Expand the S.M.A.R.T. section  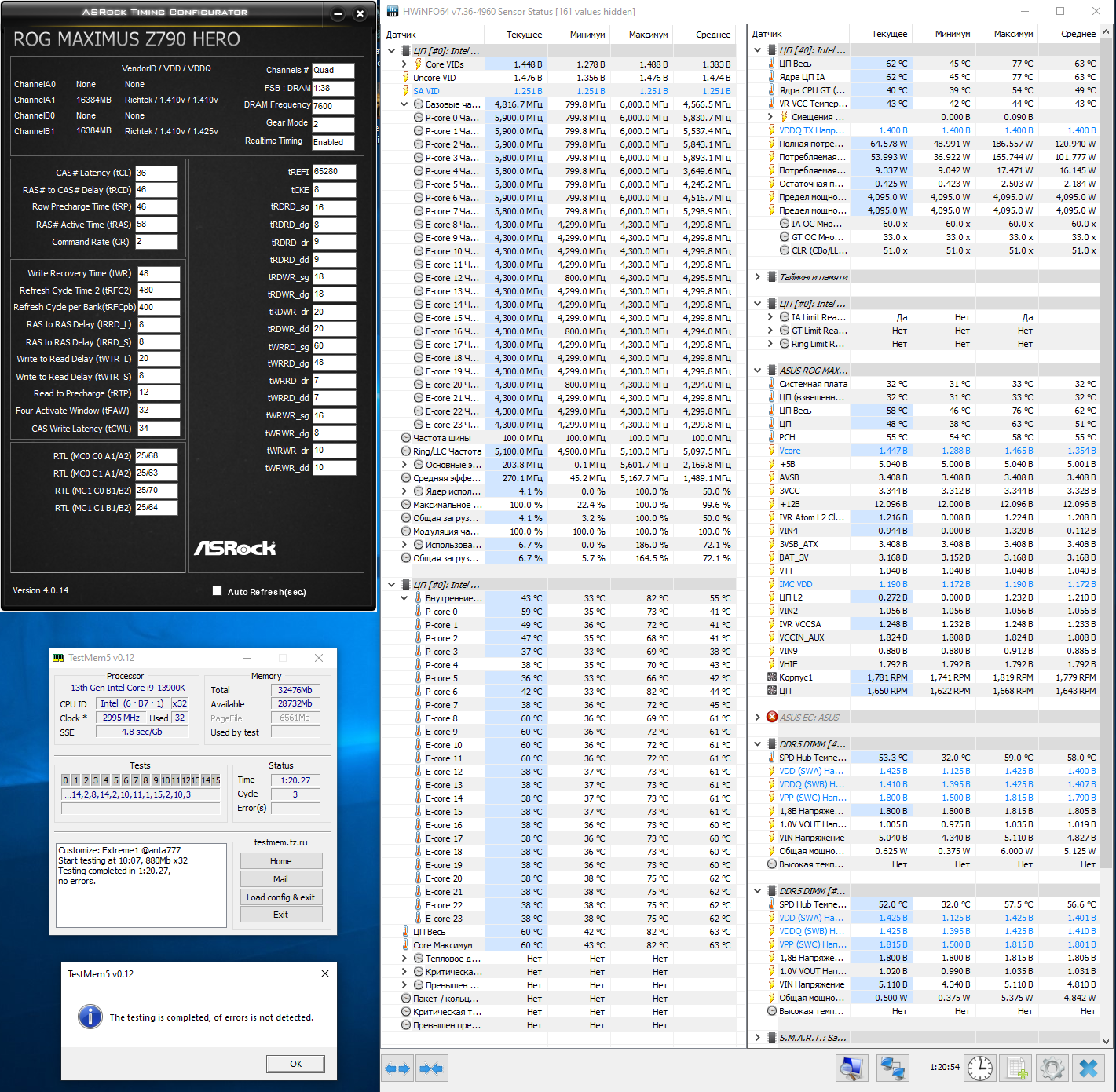(x=758, y=1038)
